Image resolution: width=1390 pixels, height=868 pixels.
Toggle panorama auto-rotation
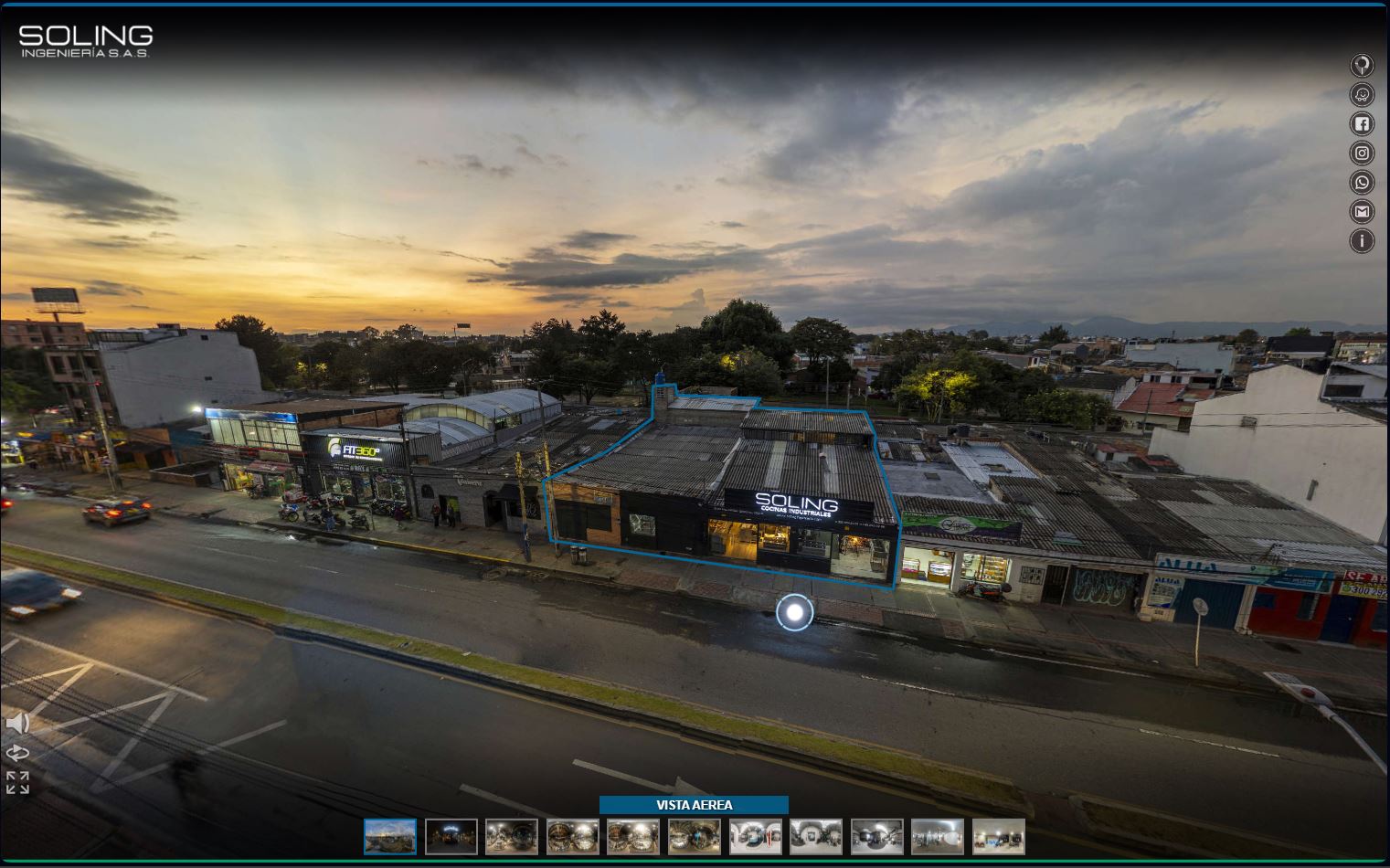[17, 753]
